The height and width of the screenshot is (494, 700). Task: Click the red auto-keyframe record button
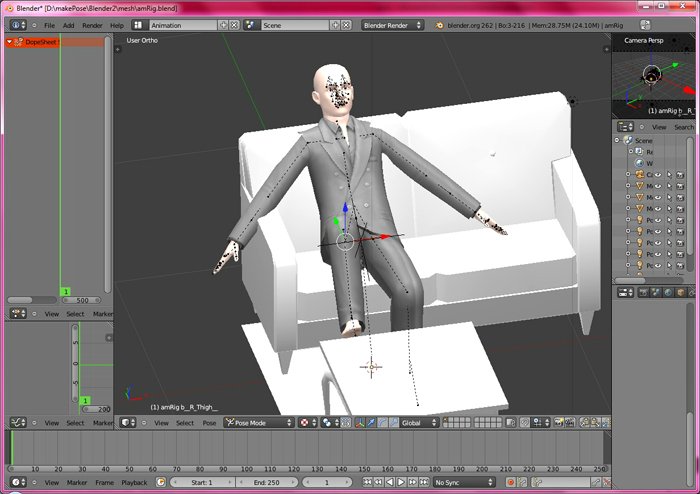pyautogui.click(x=510, y=482)
